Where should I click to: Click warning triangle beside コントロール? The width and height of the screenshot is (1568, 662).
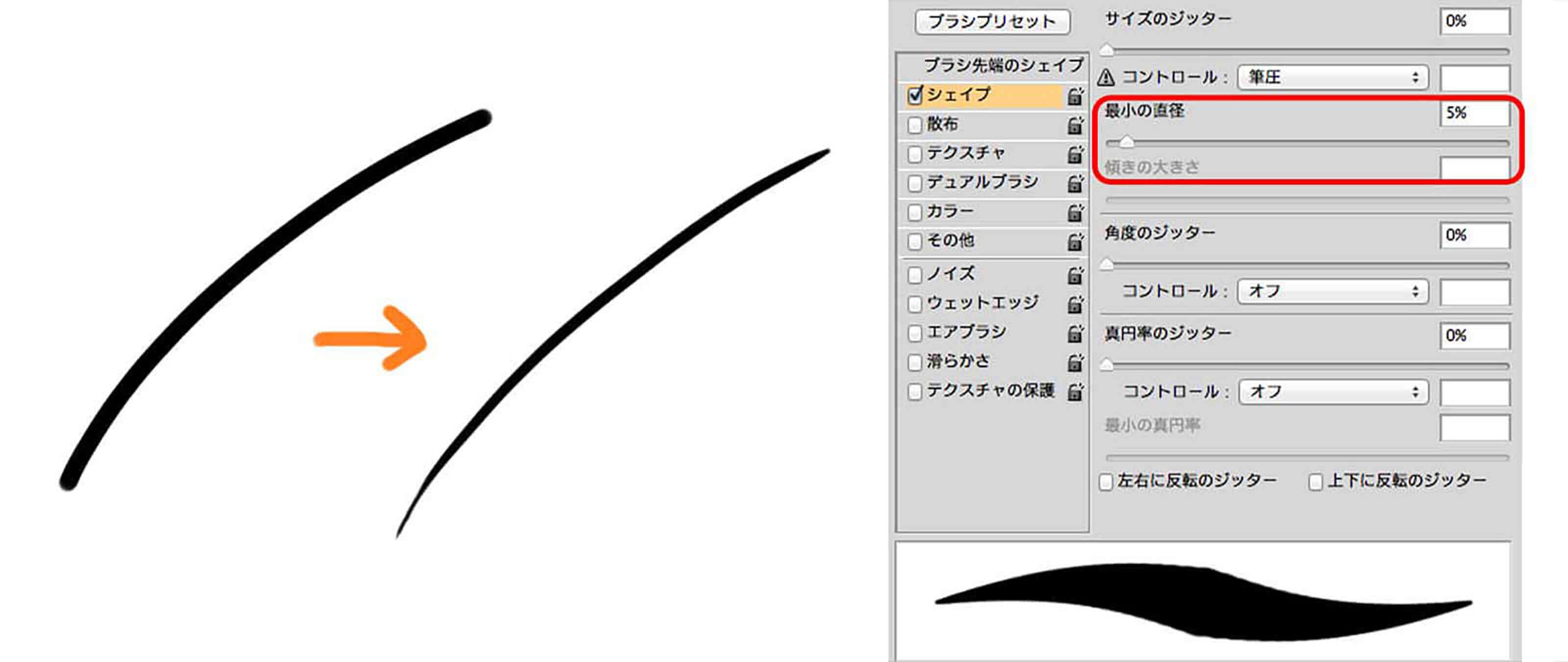click(x=1106, y=78)
